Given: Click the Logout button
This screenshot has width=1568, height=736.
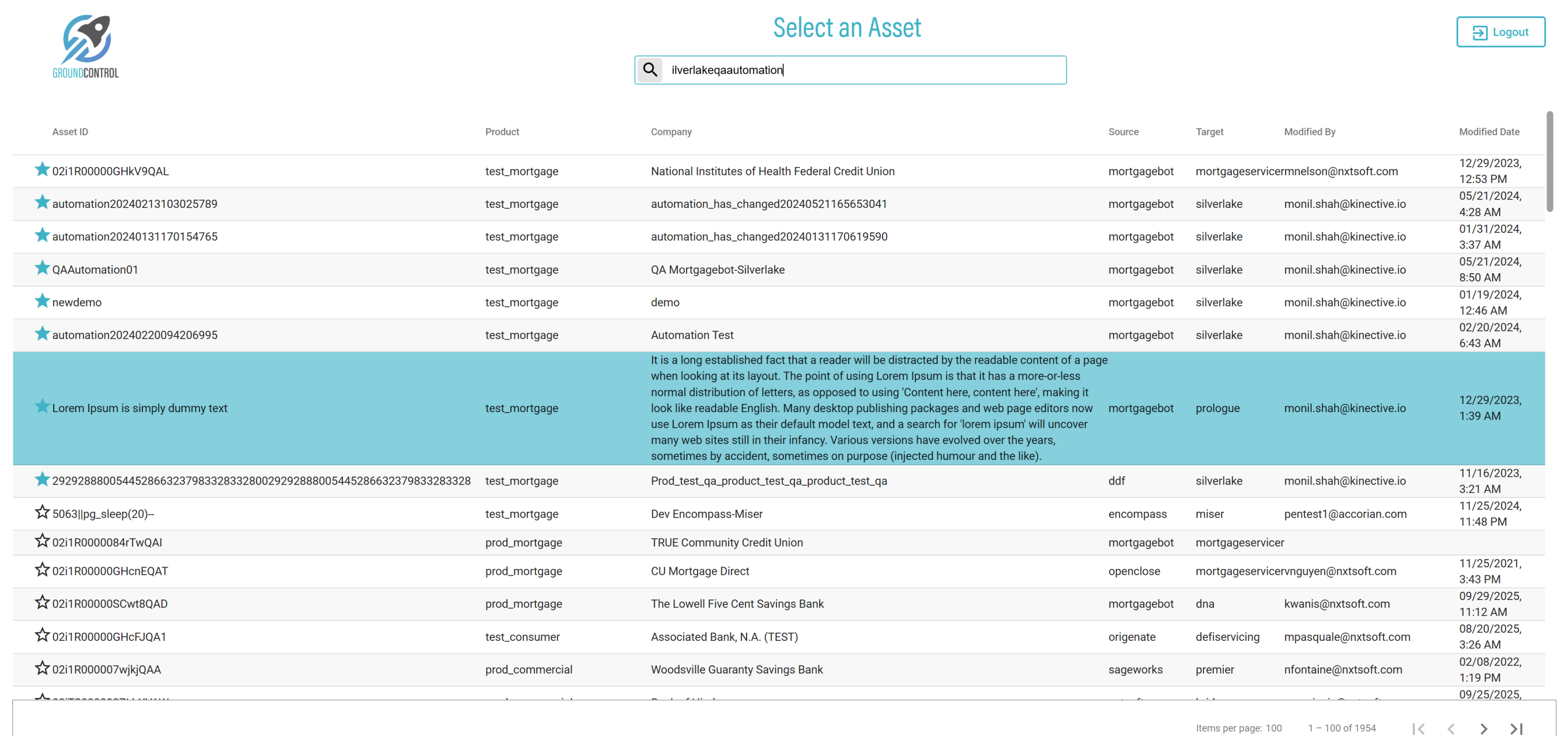Looking at the screenshot, I should tap(1500, 32).
